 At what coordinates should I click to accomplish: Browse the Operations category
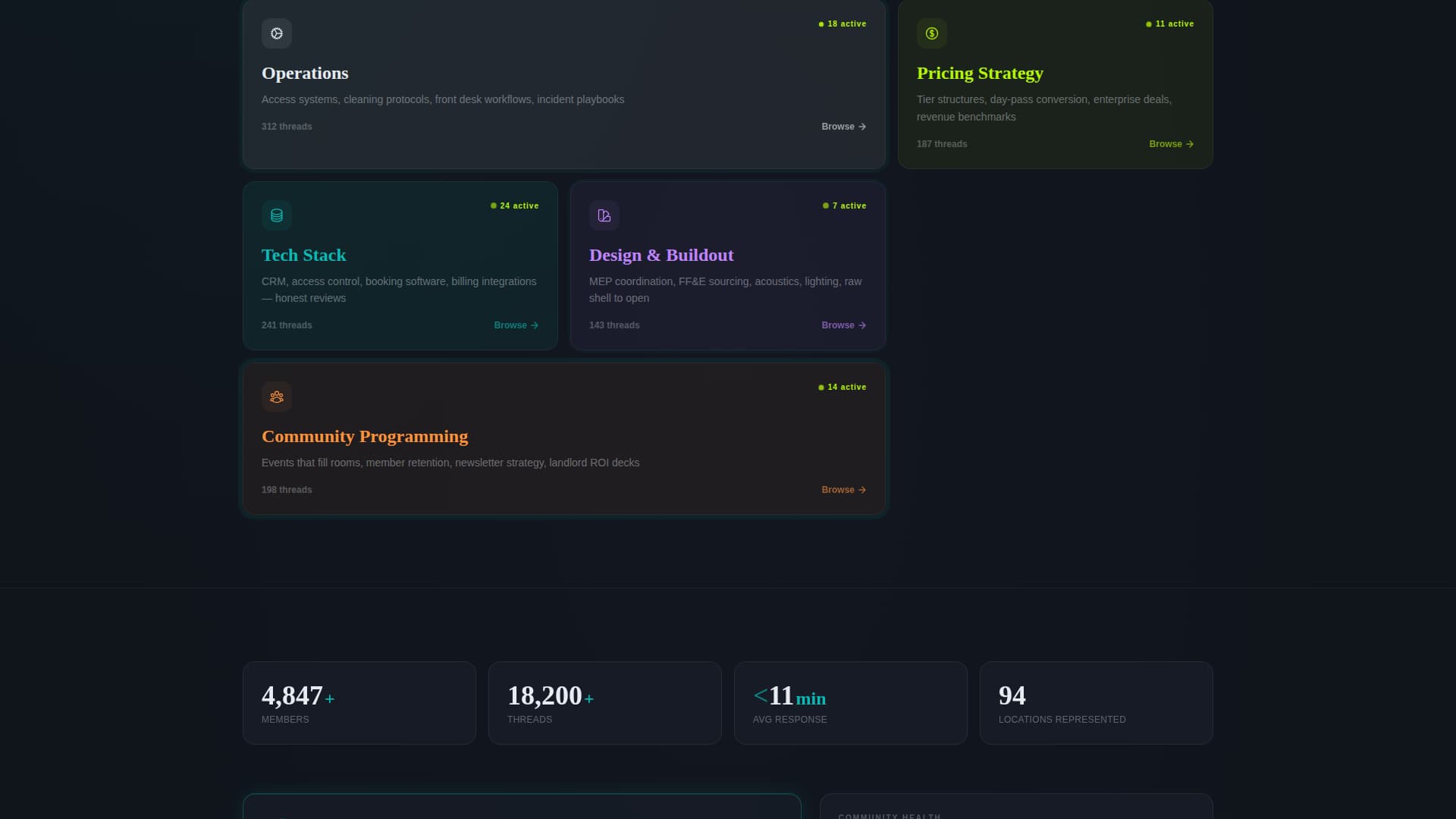click(844, 127)
